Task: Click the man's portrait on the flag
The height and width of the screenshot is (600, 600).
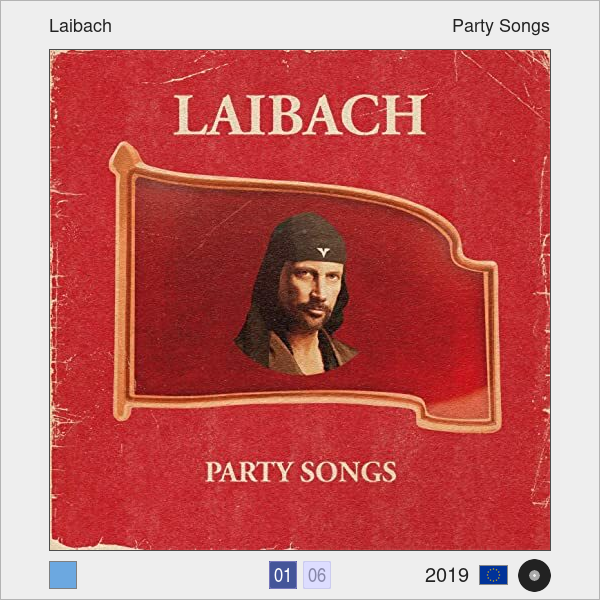Action: pos(297,294)
